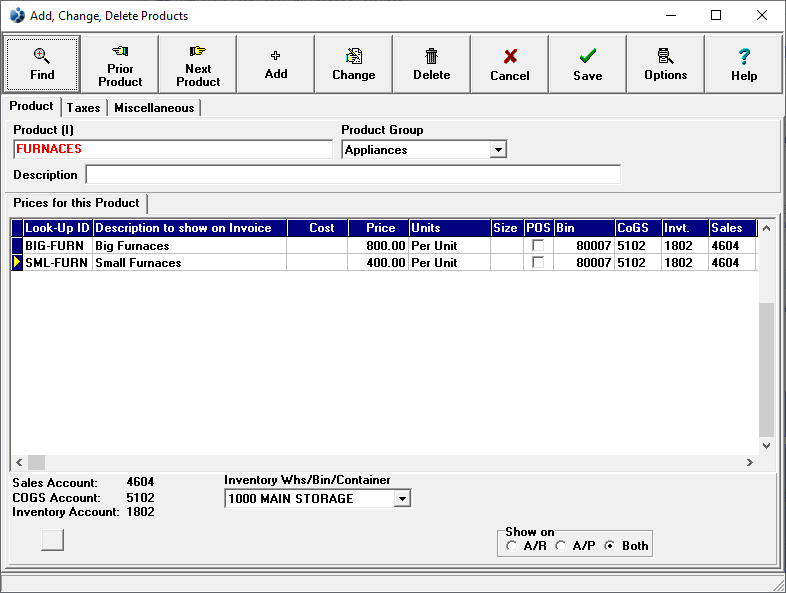Cancel edits with the red X
This screenshot has width=786, height=593.
510,64
